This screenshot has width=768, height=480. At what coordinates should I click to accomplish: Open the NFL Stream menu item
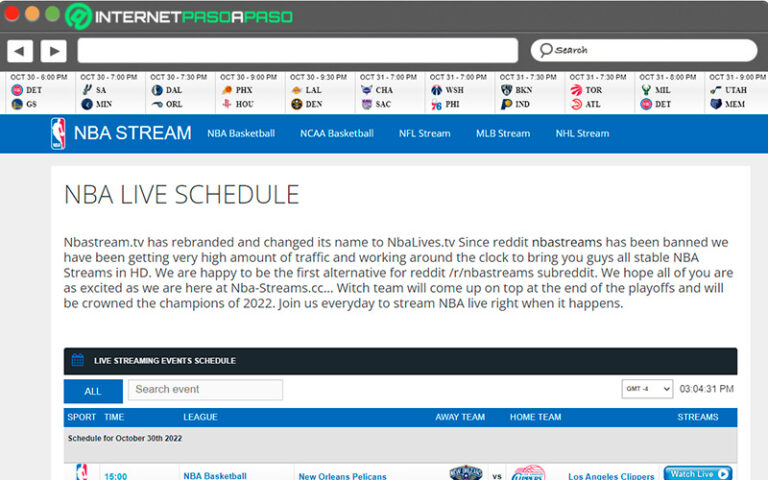[x=424, y=133]
